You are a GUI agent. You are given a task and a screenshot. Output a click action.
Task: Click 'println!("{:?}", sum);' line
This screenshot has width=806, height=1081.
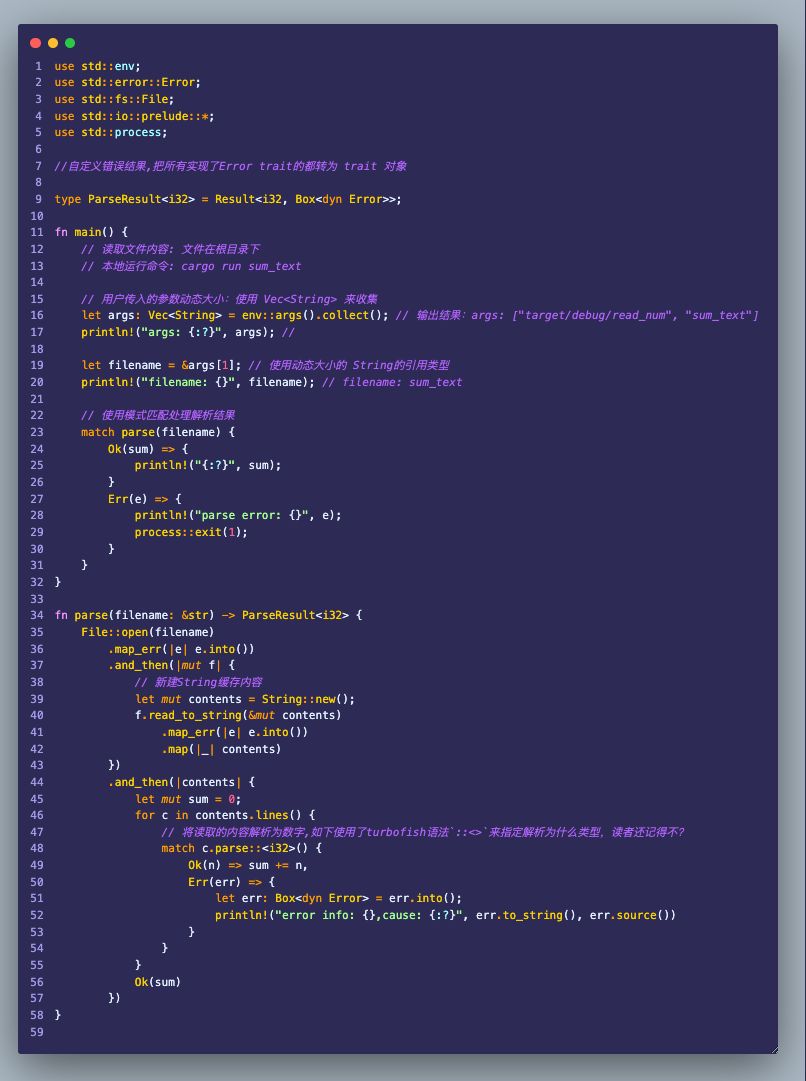(x=208, y=465)
